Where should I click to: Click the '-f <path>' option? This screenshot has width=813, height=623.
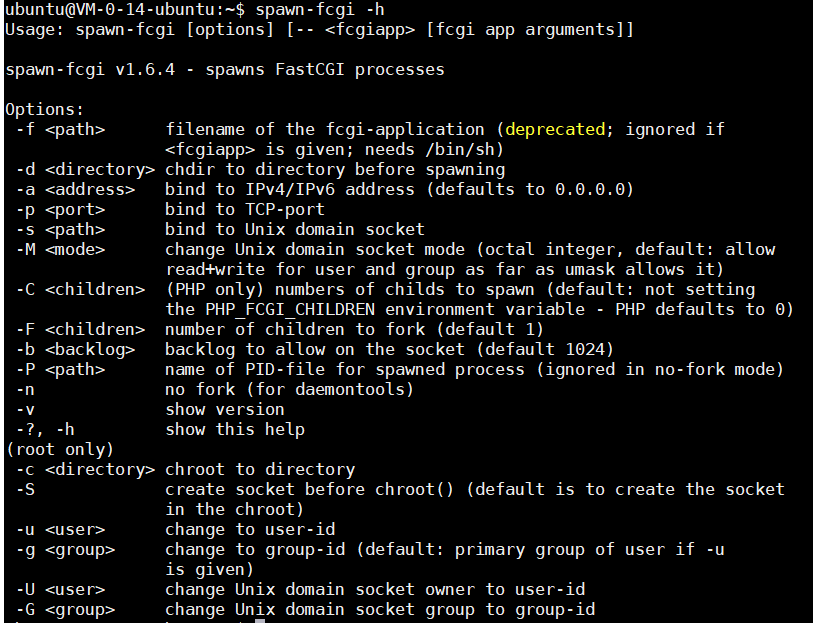pyautogui.click(x=60, y=129)
